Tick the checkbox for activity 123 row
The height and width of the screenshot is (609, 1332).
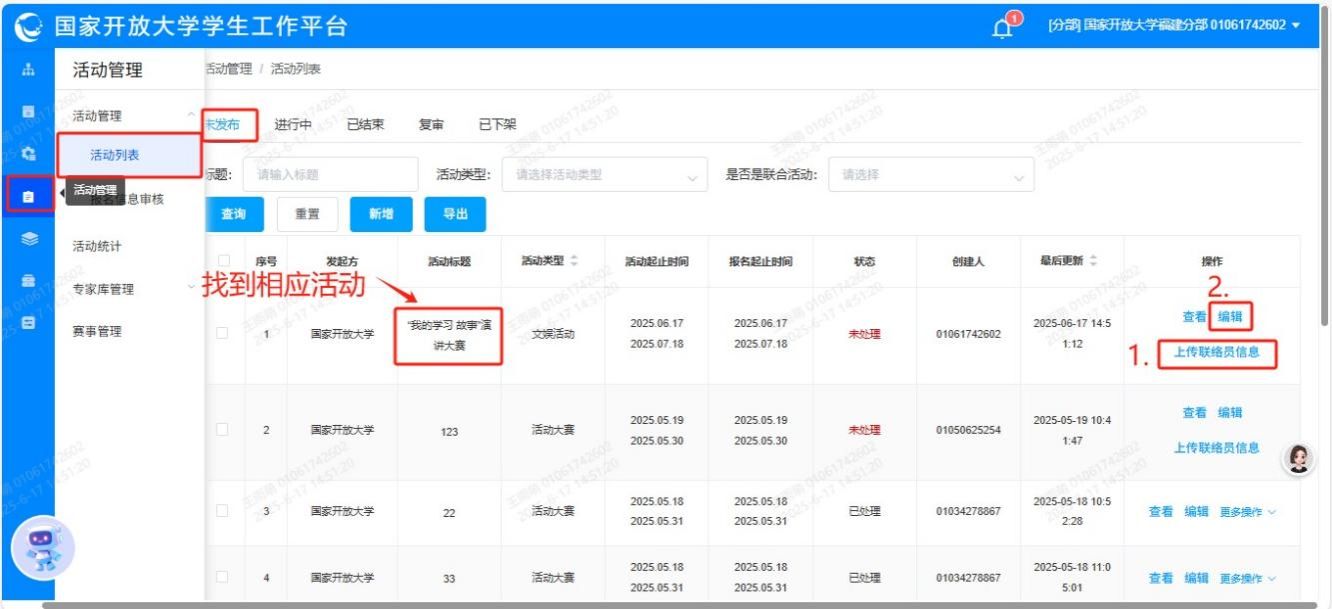pyautogui.click(x=223, y=429)
